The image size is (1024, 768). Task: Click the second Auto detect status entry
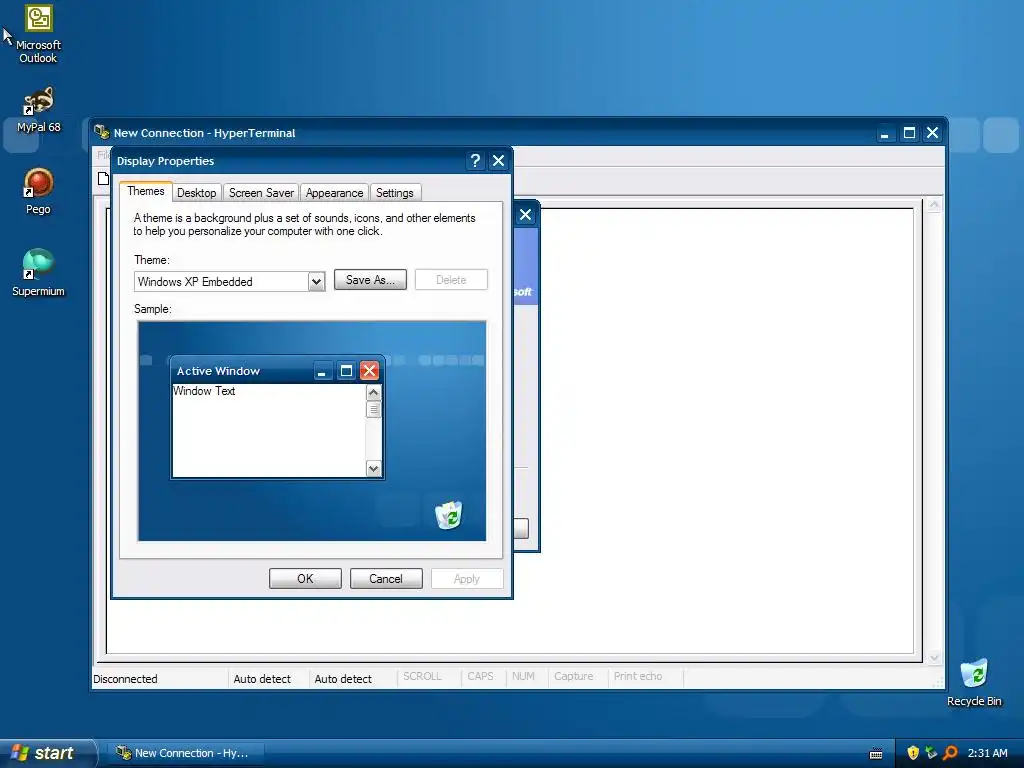pyautogui.click(x=343, y=679)
